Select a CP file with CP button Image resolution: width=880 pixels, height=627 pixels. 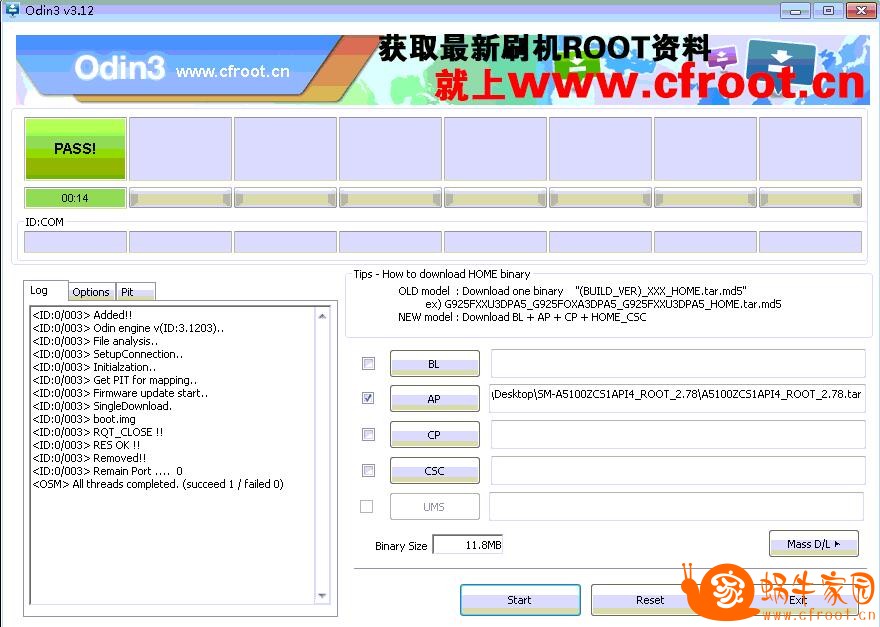pos(435,434)
